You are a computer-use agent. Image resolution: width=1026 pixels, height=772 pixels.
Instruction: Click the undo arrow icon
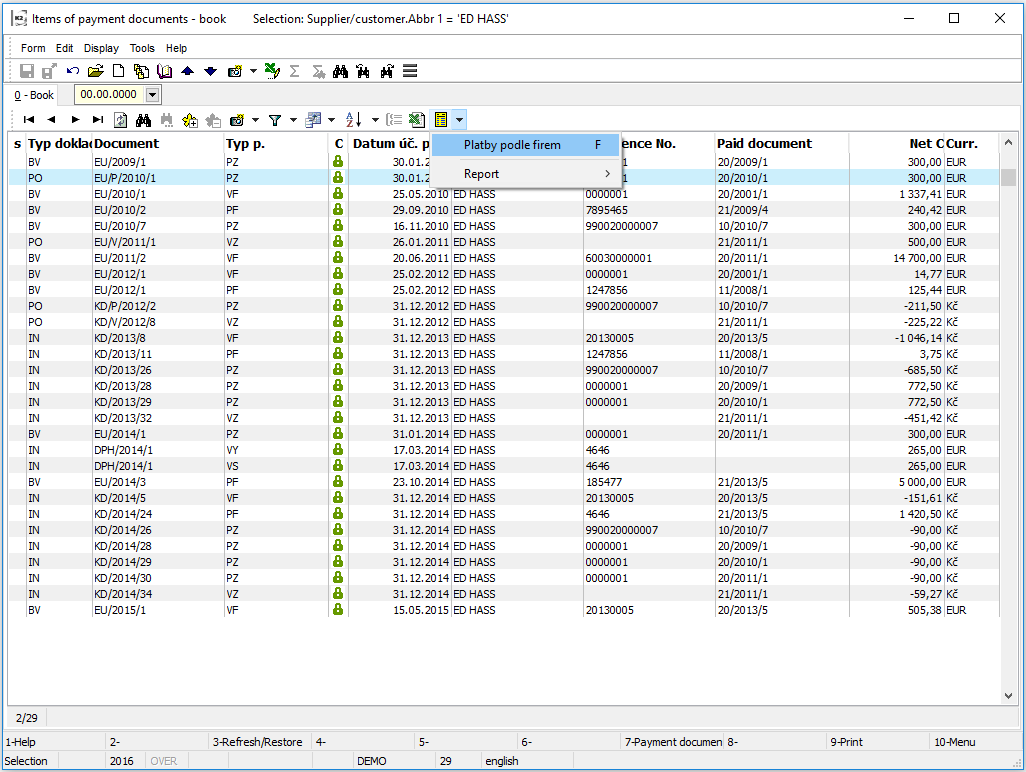[x=73, y=71]
